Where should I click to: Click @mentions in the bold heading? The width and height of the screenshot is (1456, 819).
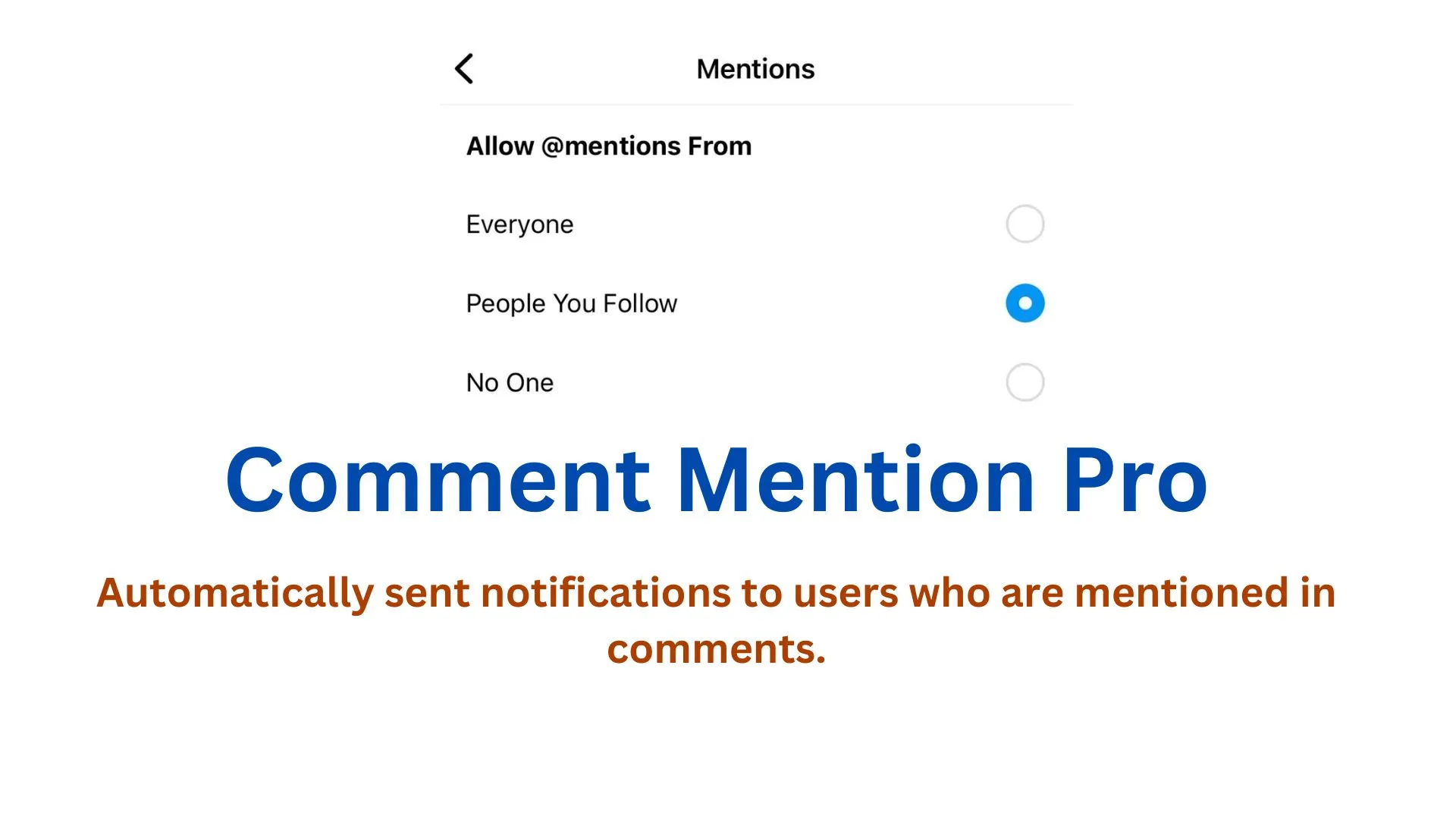610,146
